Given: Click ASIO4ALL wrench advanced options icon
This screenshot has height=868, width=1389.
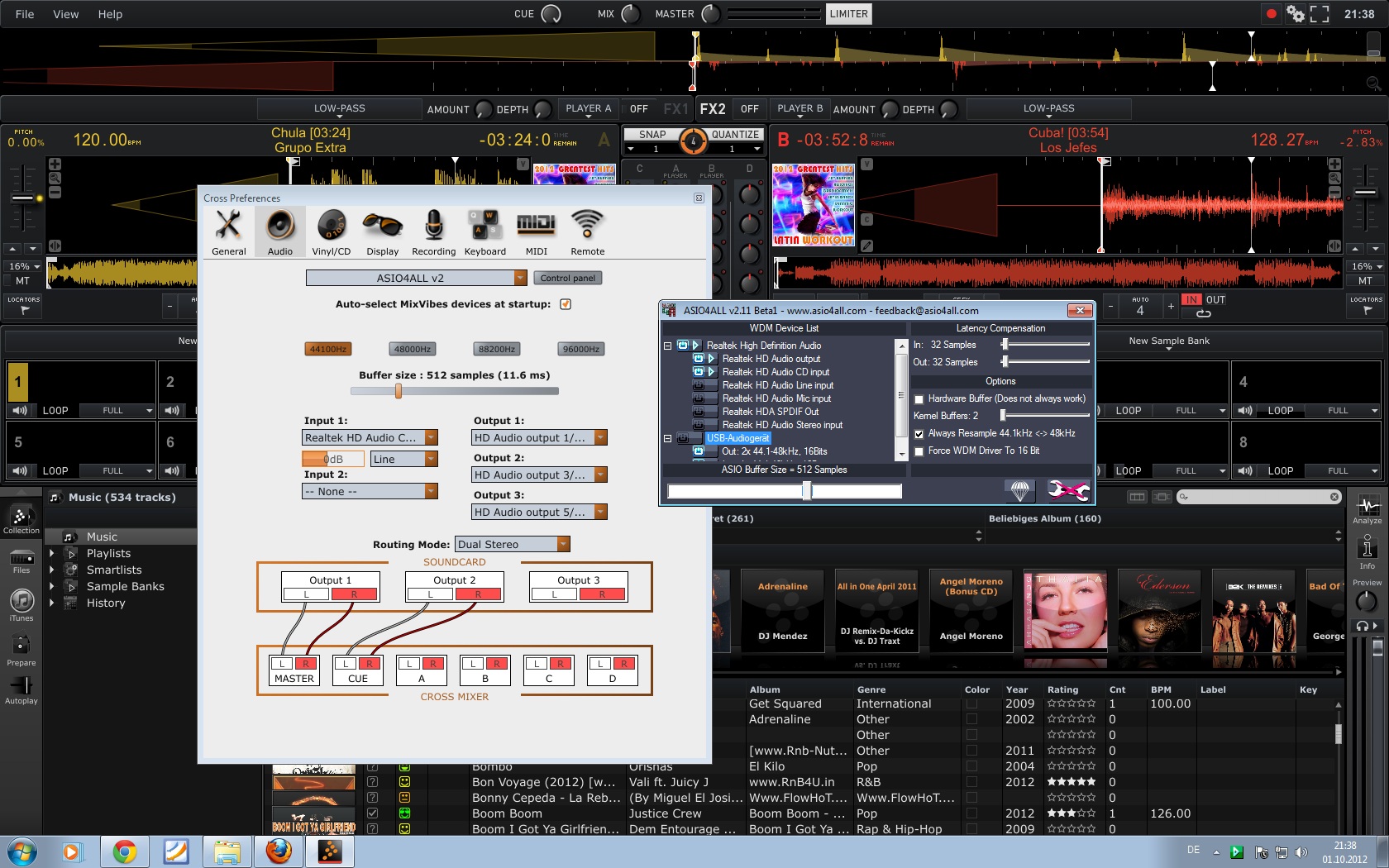Looking at the screenshot, I should point(1068,491).
